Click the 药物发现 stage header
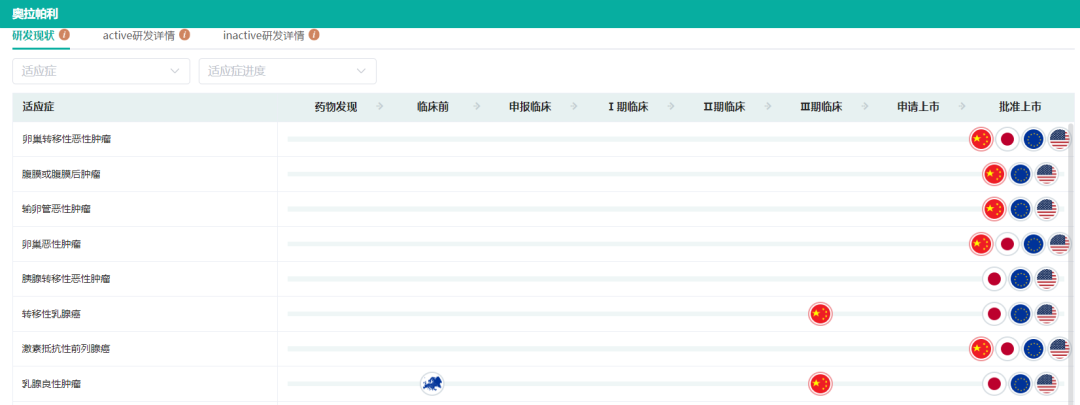Image resolution: width=1080 pixels, height=405 pixels. [336, 107]
